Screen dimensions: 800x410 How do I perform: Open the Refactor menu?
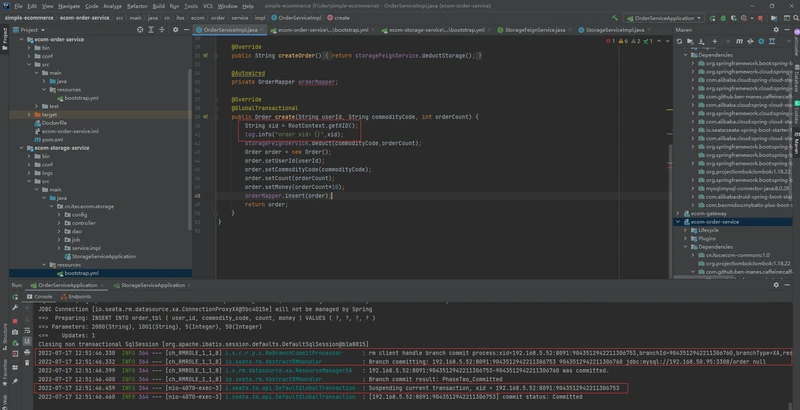coord(137,6)
